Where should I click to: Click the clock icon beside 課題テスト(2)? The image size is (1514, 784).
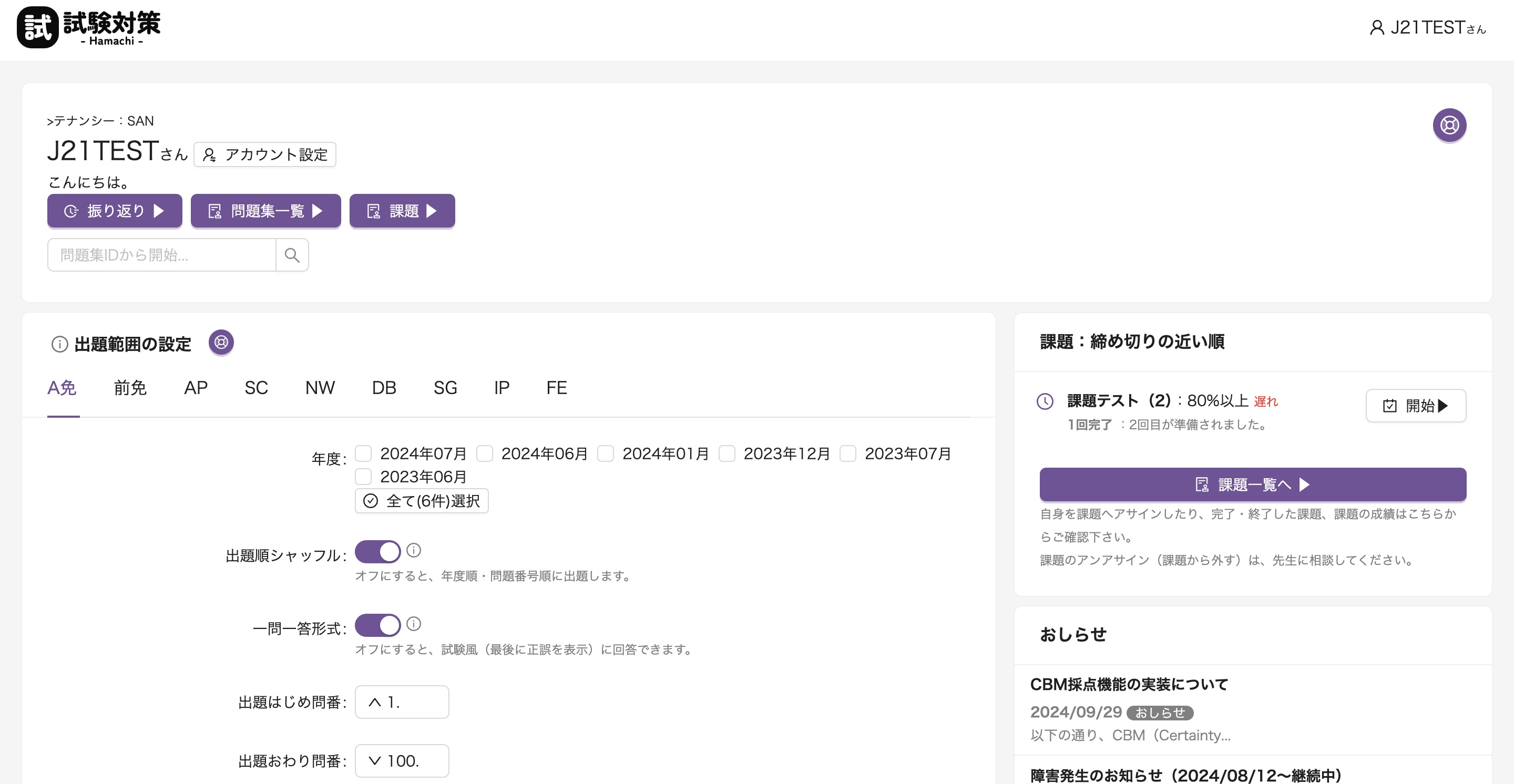point(1045,401)
